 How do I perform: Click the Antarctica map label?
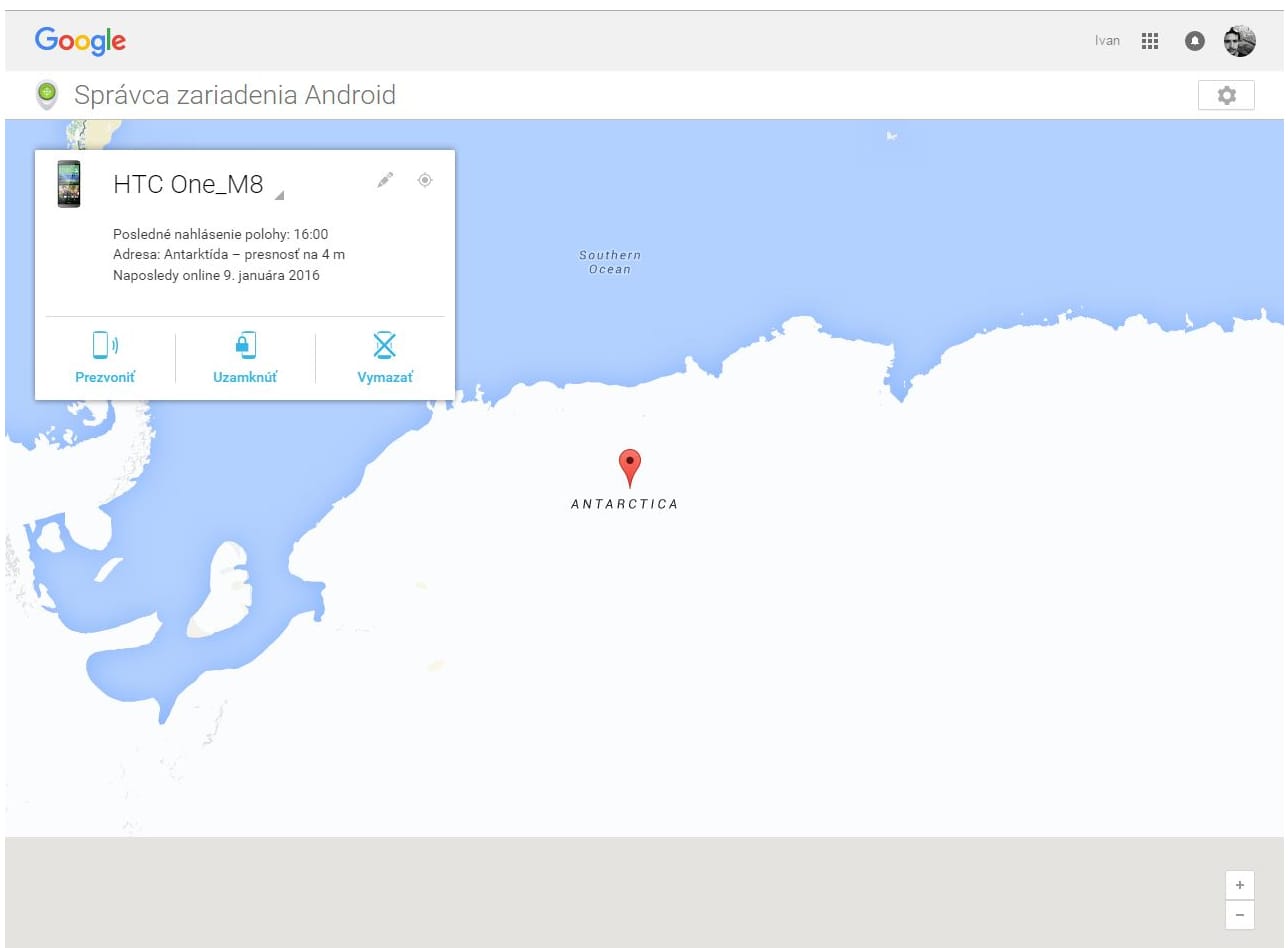[624, 504]
